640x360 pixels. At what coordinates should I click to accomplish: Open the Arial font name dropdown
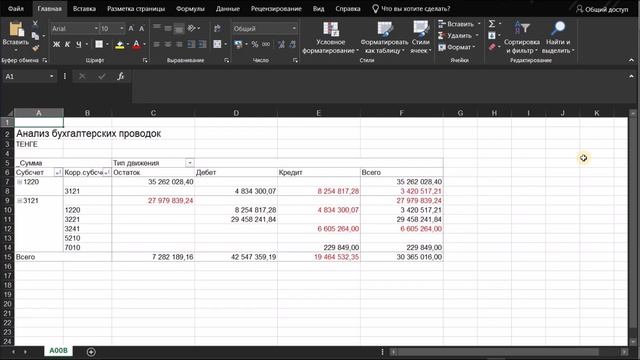96,29
